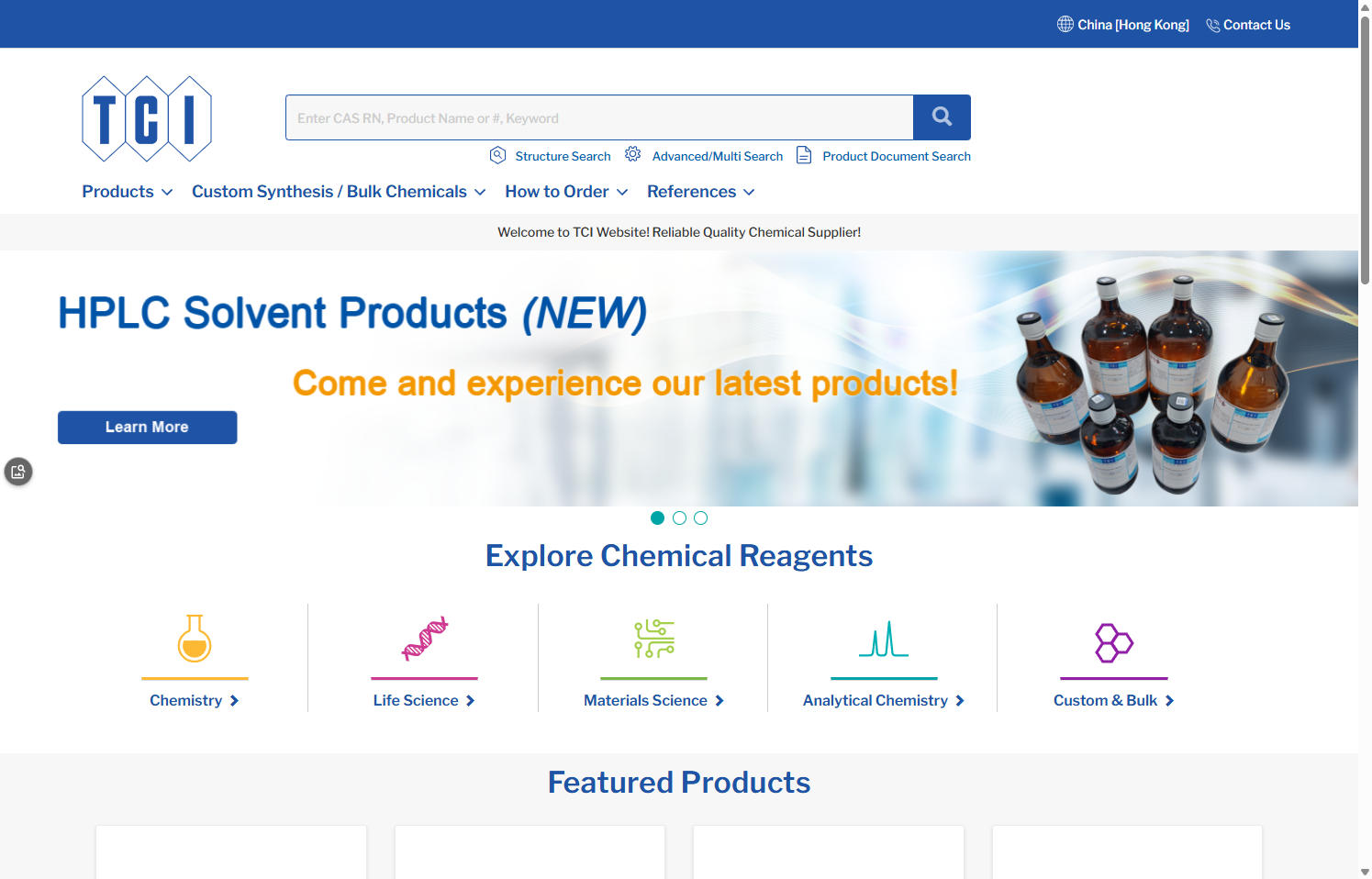Screen dimensions: 1372x879
Task: Open the Advanced/Multi Search link
Action: (718, 156)
